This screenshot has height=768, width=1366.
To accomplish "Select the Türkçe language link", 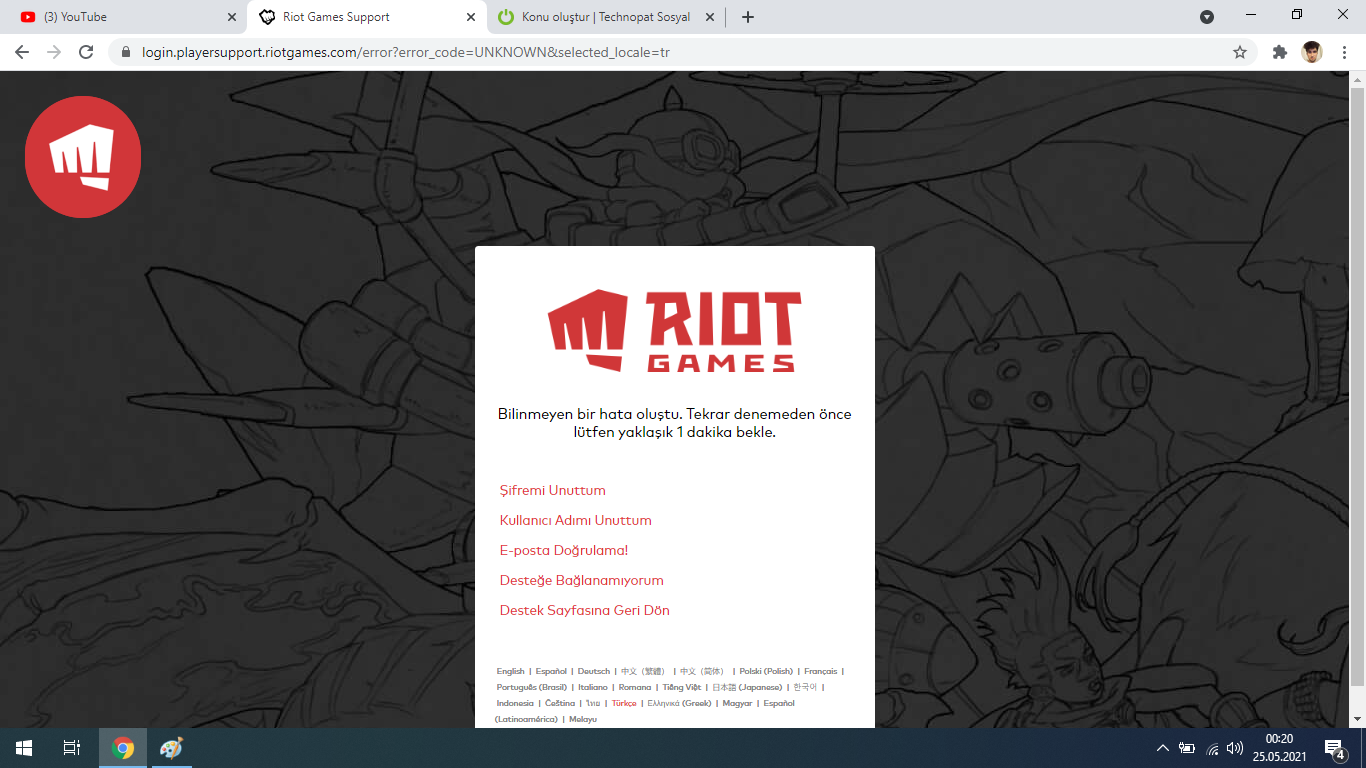I will [x=624, y=704].
